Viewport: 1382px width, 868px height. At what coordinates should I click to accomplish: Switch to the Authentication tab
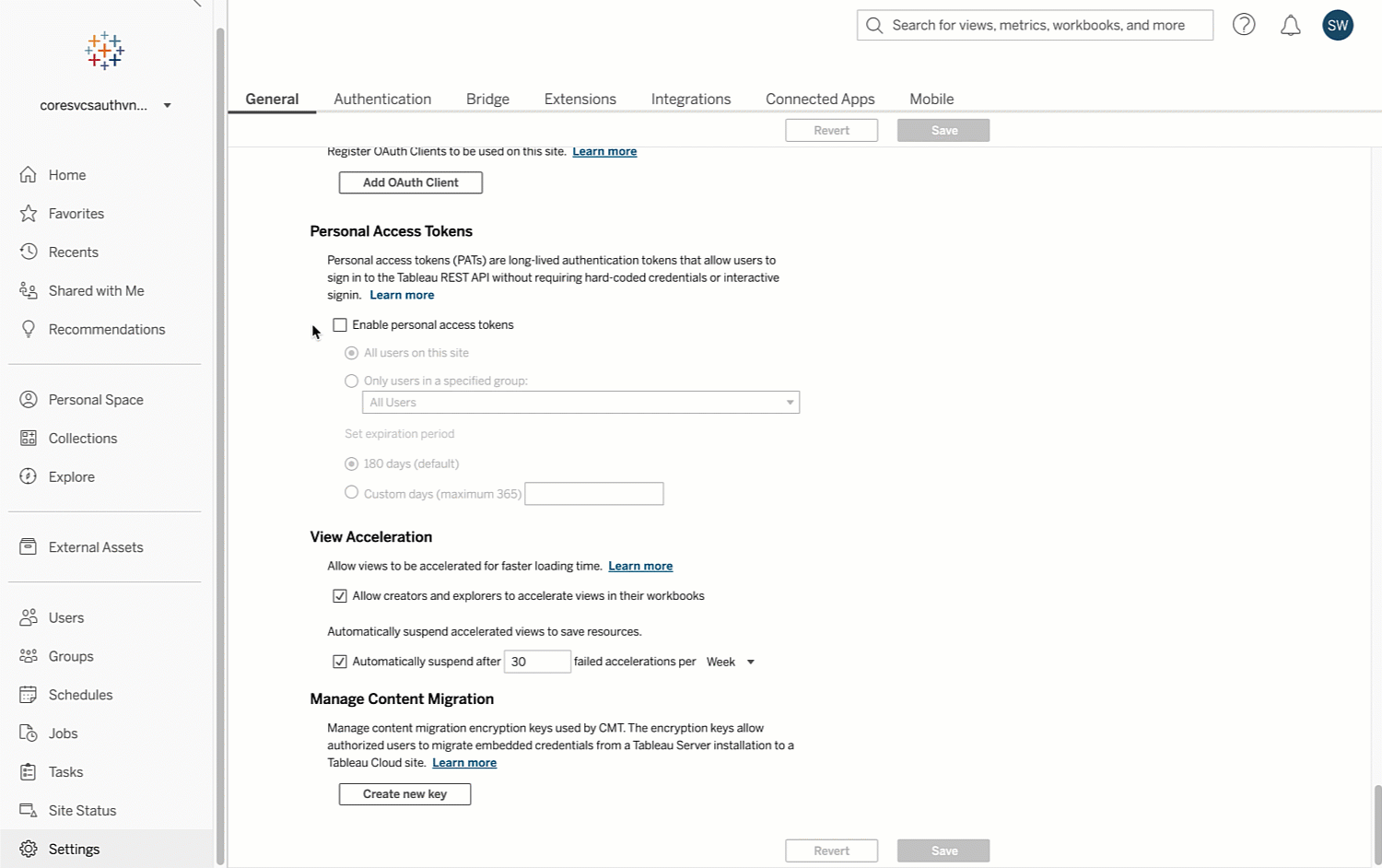tap(382, 99)
